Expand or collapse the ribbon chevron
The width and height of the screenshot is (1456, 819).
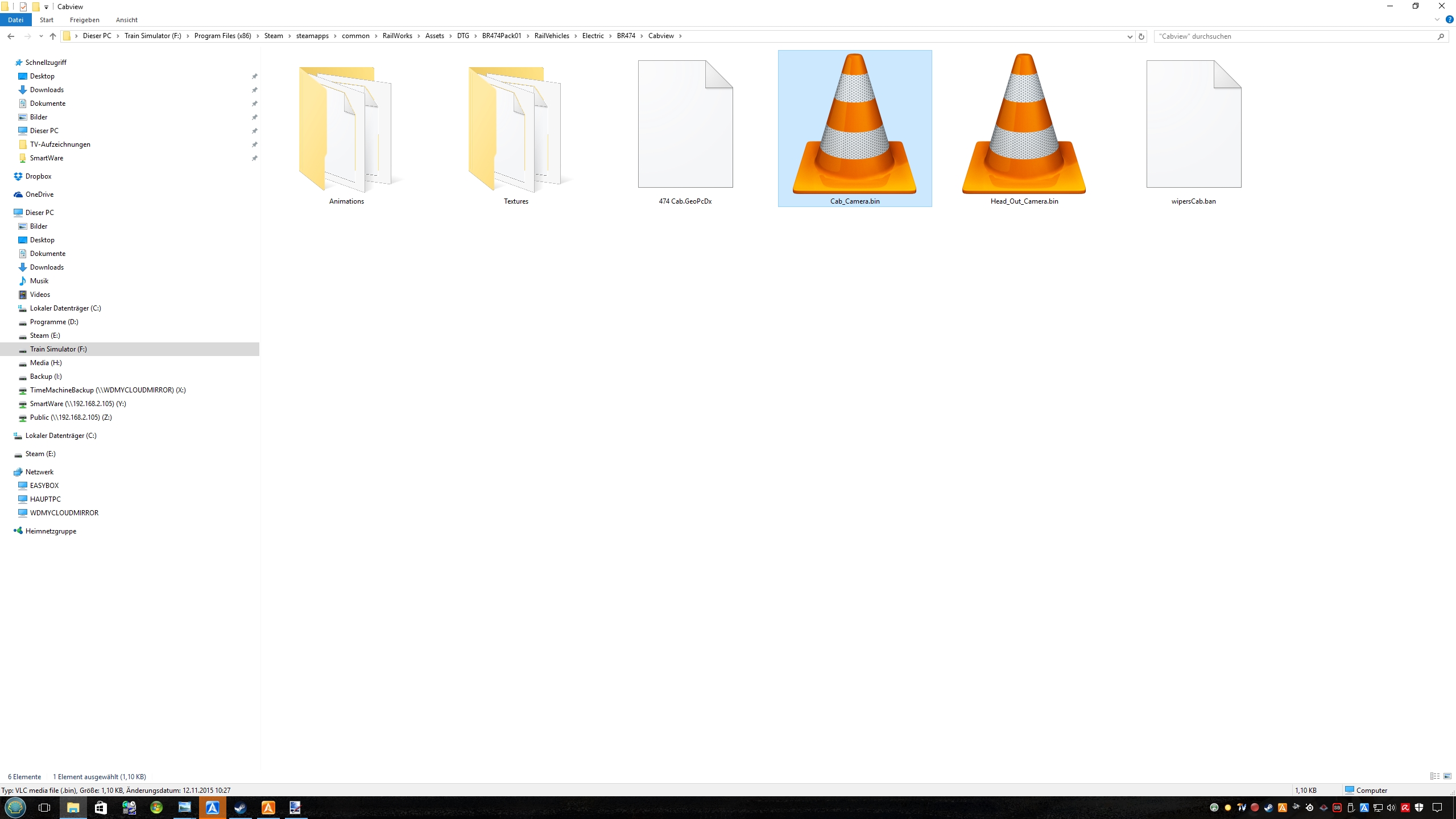1437,19
